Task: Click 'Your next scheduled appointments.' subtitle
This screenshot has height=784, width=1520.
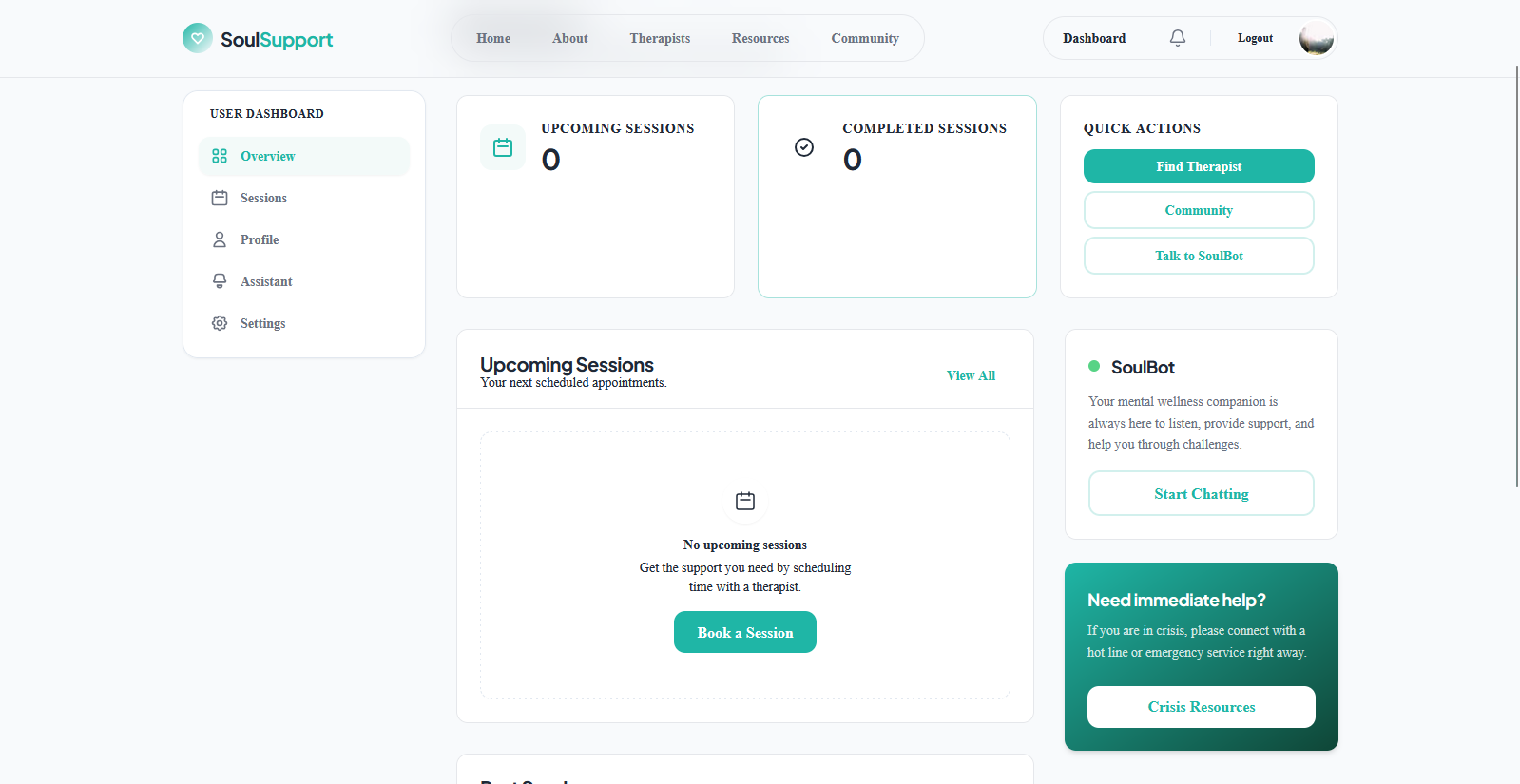Action: point(573,383)
